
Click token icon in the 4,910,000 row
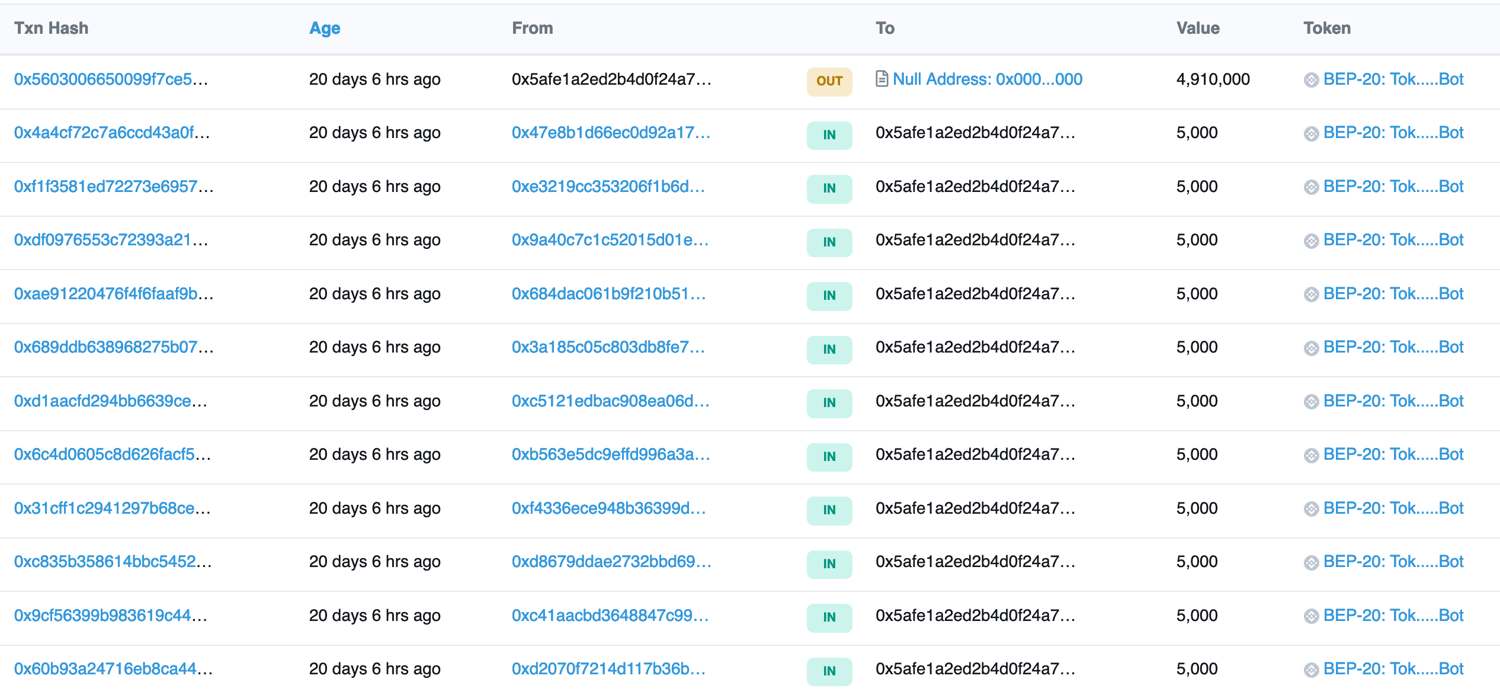pos(1311,80)
